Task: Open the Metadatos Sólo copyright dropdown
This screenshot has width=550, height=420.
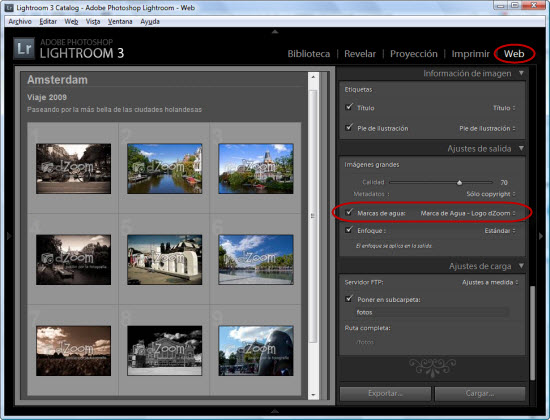Action: [491, 194]
